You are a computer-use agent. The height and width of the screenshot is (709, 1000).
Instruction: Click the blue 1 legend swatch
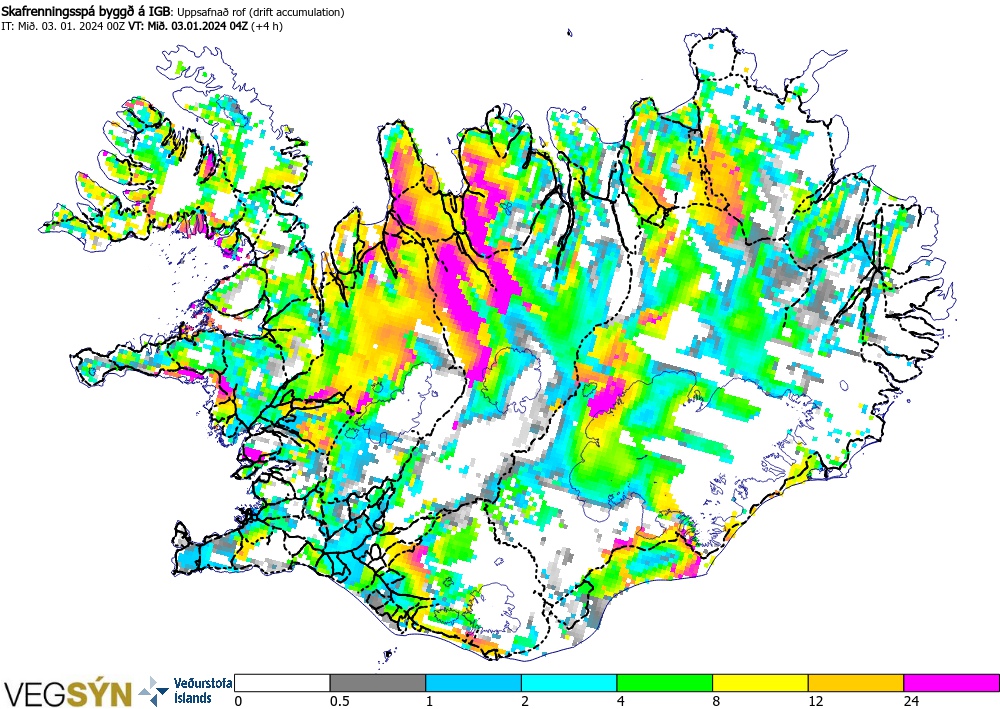(473, 683)
